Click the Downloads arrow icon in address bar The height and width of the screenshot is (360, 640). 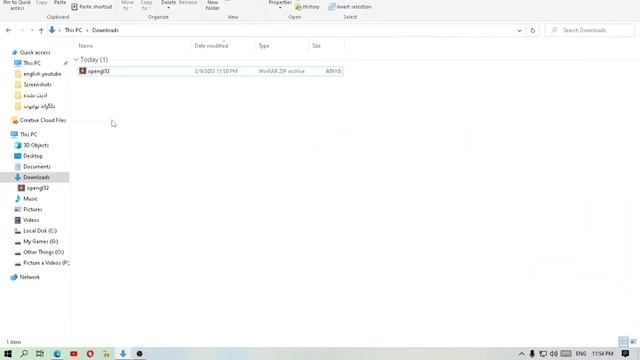[52, 30]
